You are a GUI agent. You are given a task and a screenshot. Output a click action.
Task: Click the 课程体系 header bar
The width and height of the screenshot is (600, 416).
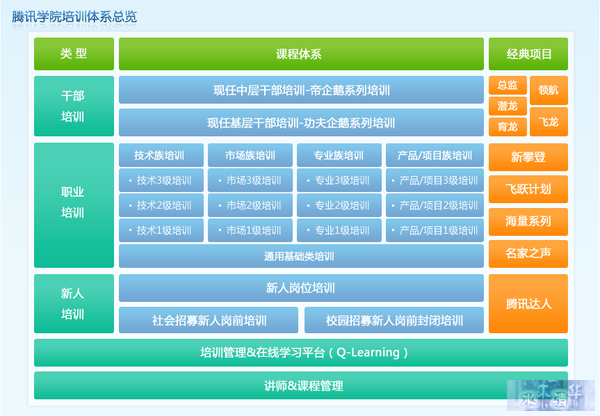click(x=301, y=54)
